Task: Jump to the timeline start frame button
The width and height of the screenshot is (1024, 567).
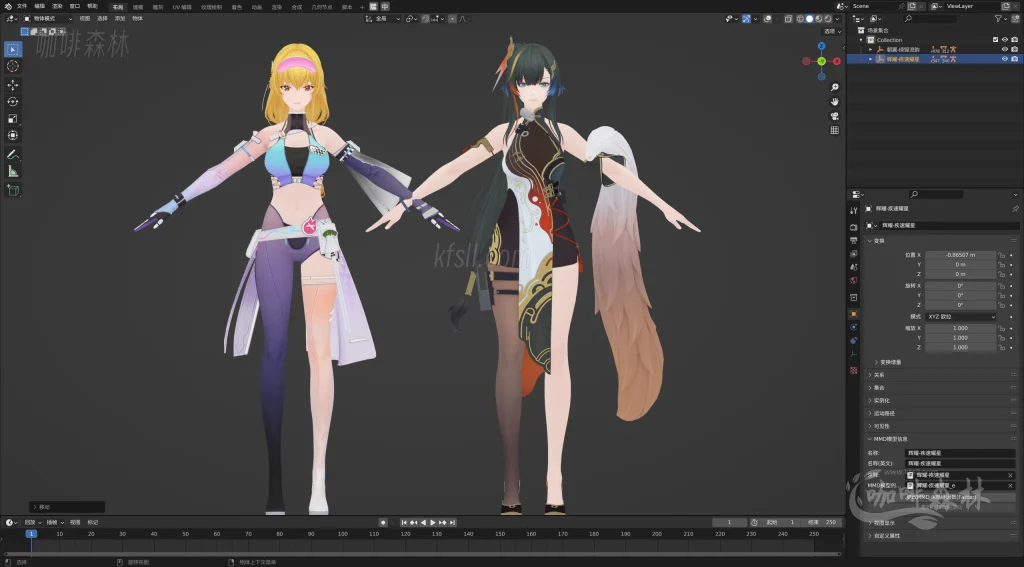Action: 404,523
